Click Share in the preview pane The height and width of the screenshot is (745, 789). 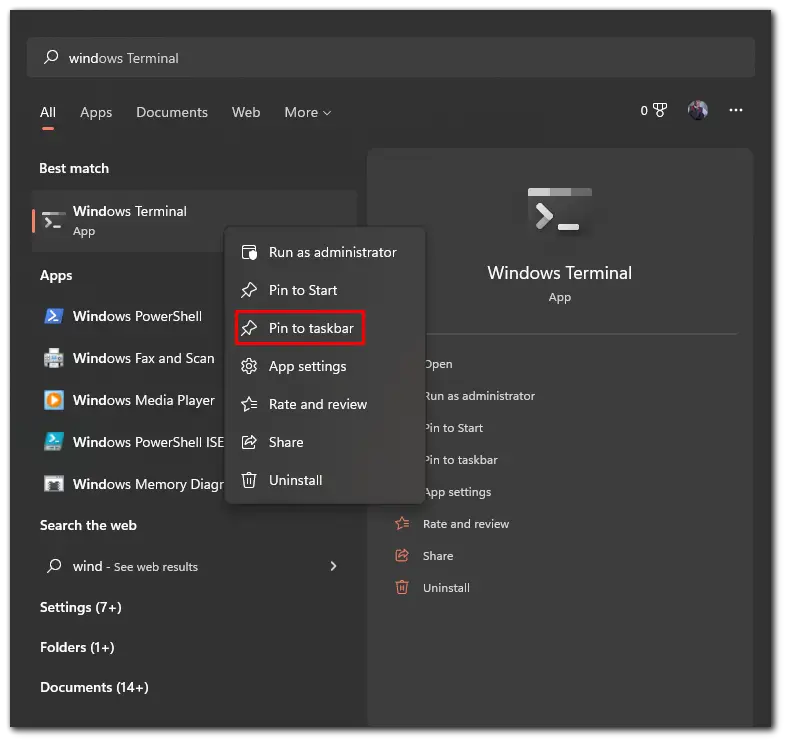click(x=438, y=556)
